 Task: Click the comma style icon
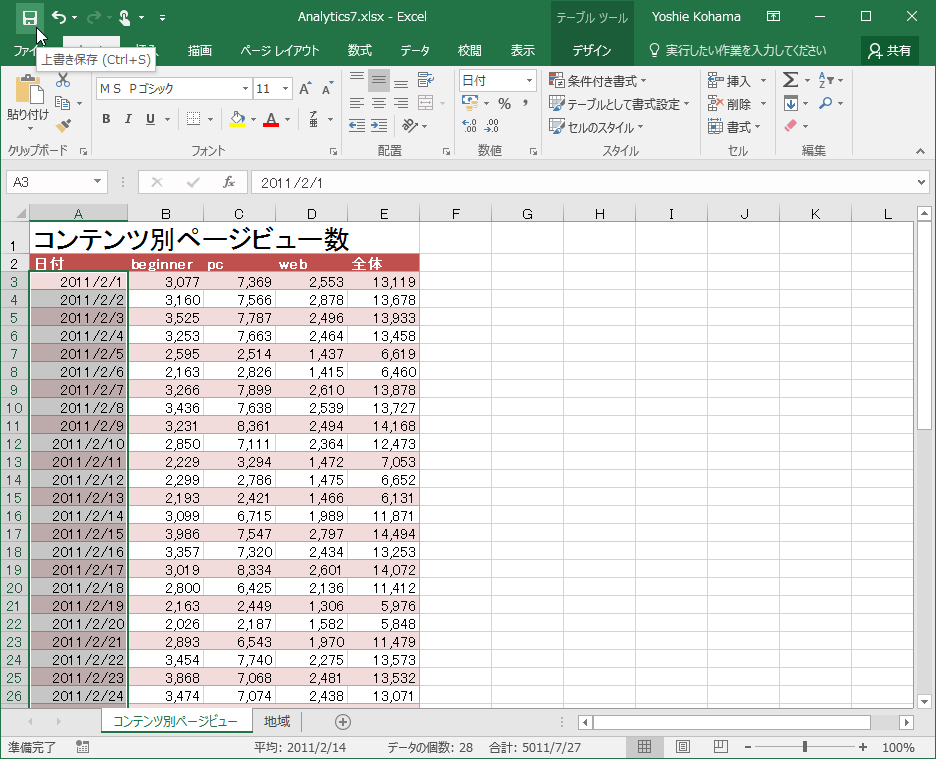coord(525,104)
